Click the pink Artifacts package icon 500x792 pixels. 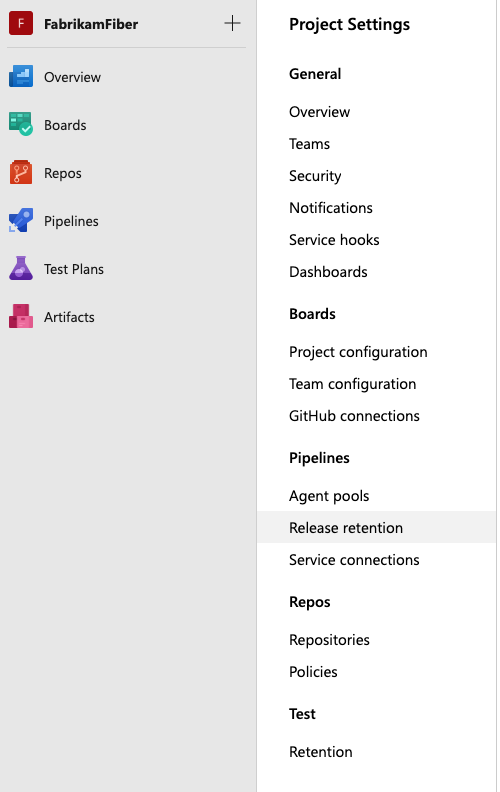(21, 316)
